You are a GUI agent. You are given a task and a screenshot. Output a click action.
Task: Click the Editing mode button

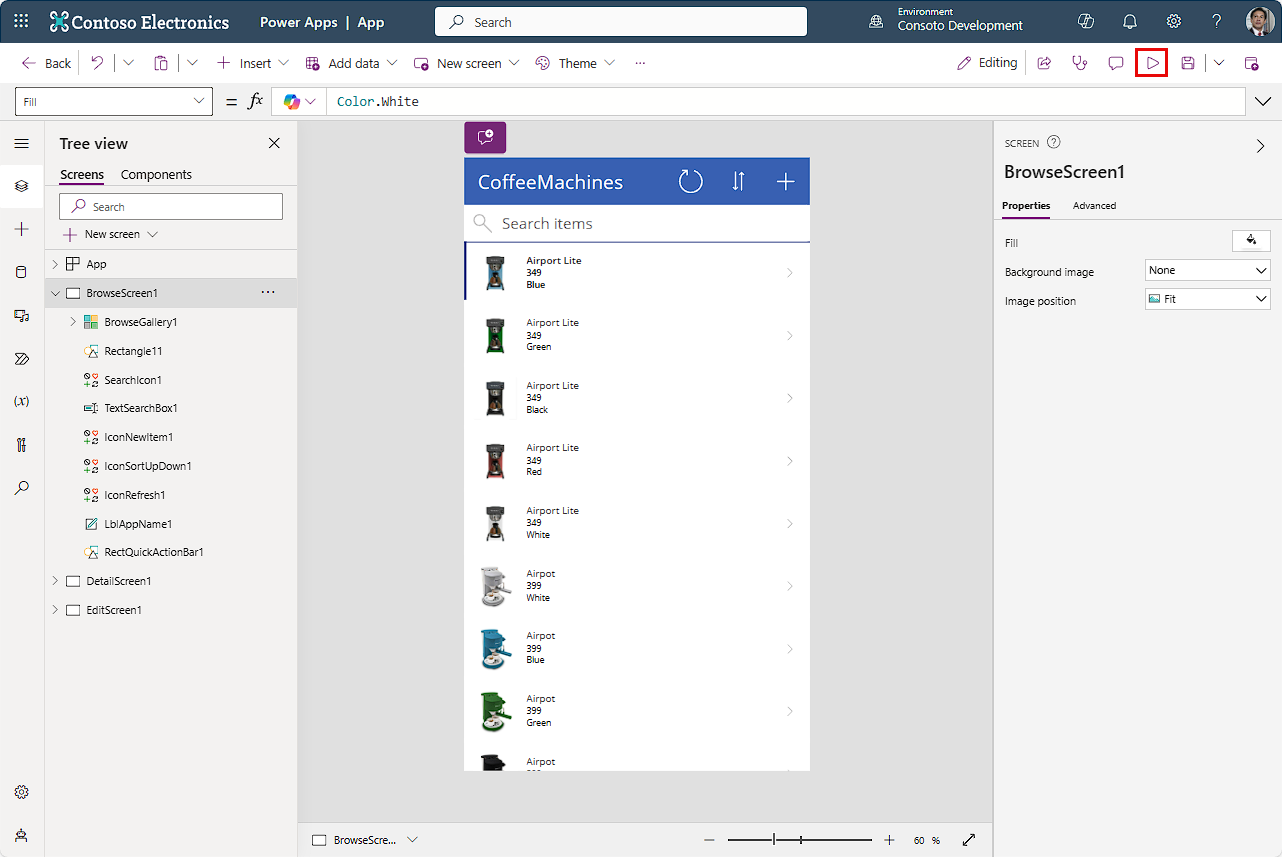(987, 63)
